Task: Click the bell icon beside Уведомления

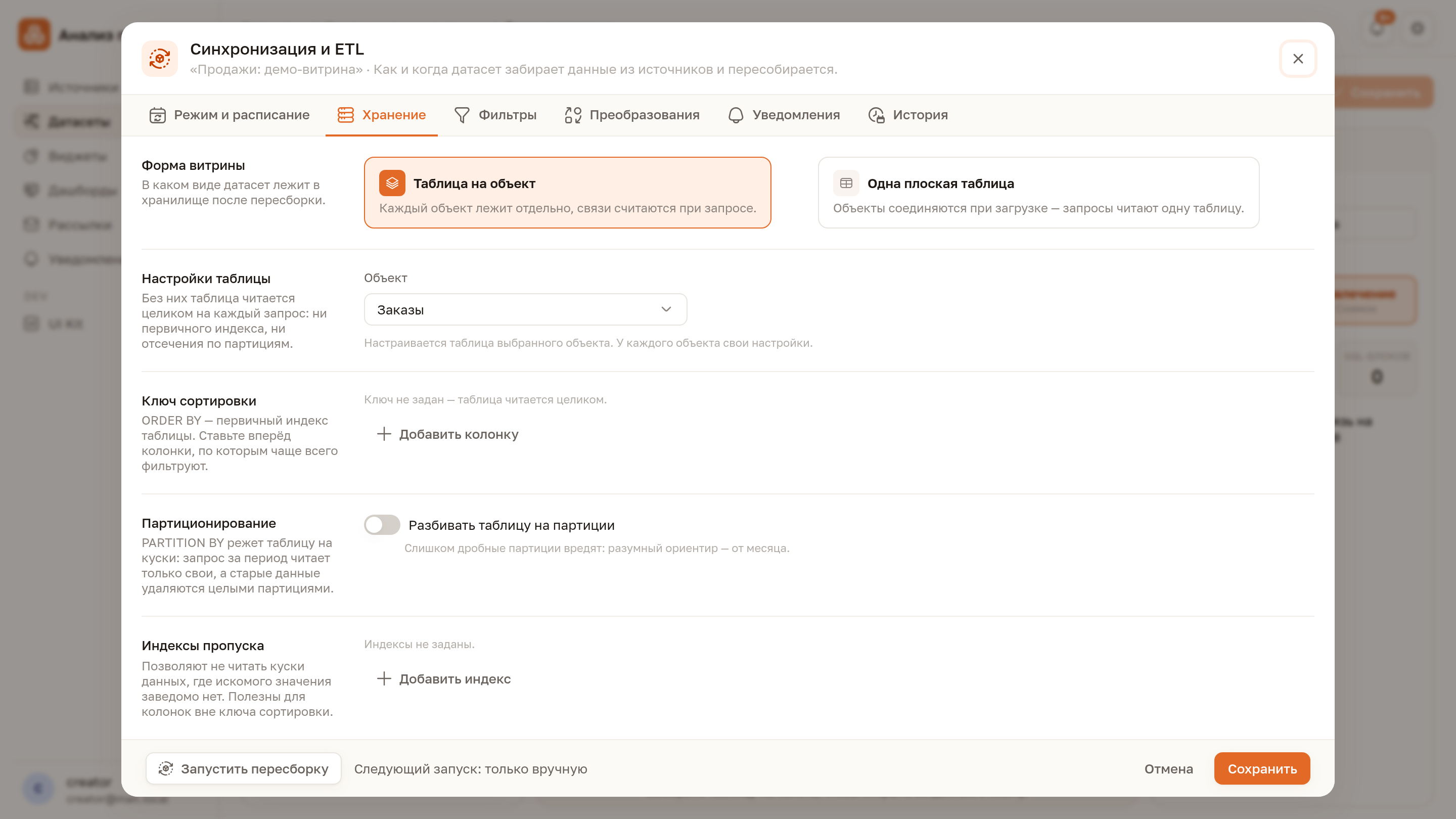Action: (736, 115)
